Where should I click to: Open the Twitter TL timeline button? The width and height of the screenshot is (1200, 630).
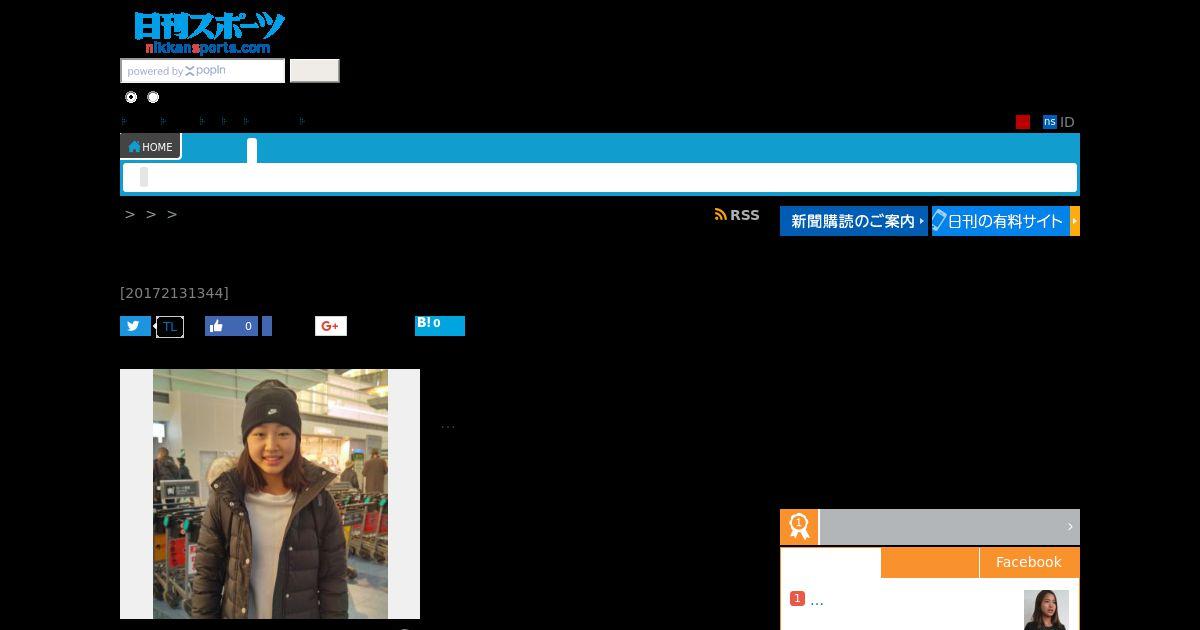[x=170, y=326]
